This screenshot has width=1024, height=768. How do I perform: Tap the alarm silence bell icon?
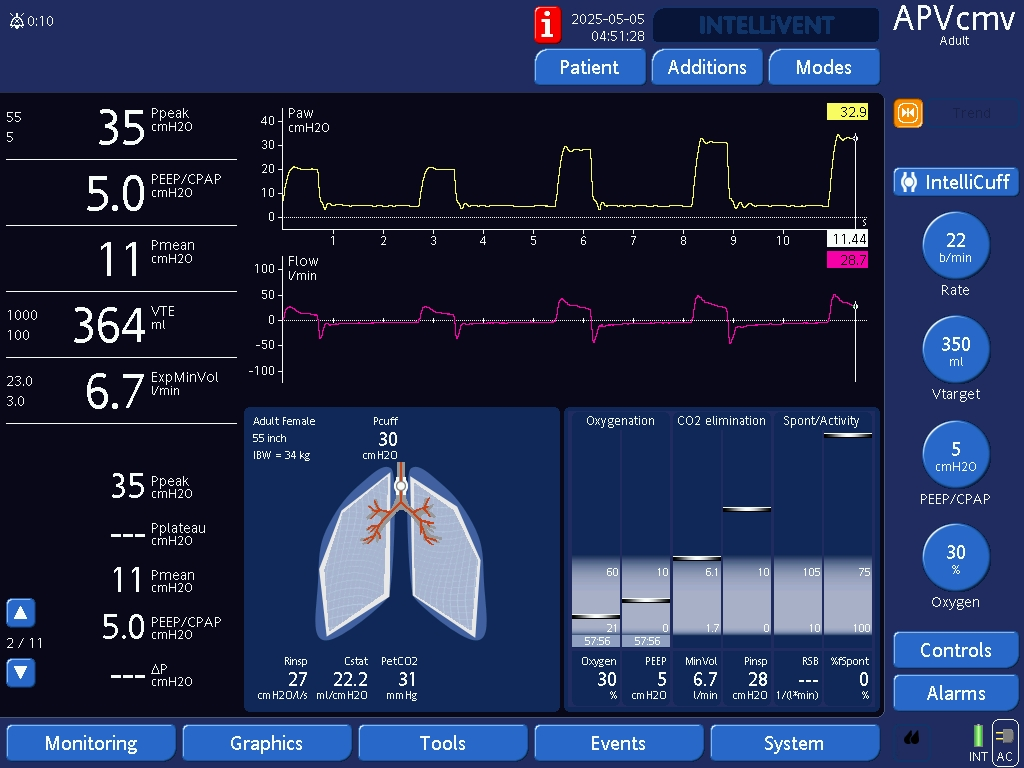(16, 21)
